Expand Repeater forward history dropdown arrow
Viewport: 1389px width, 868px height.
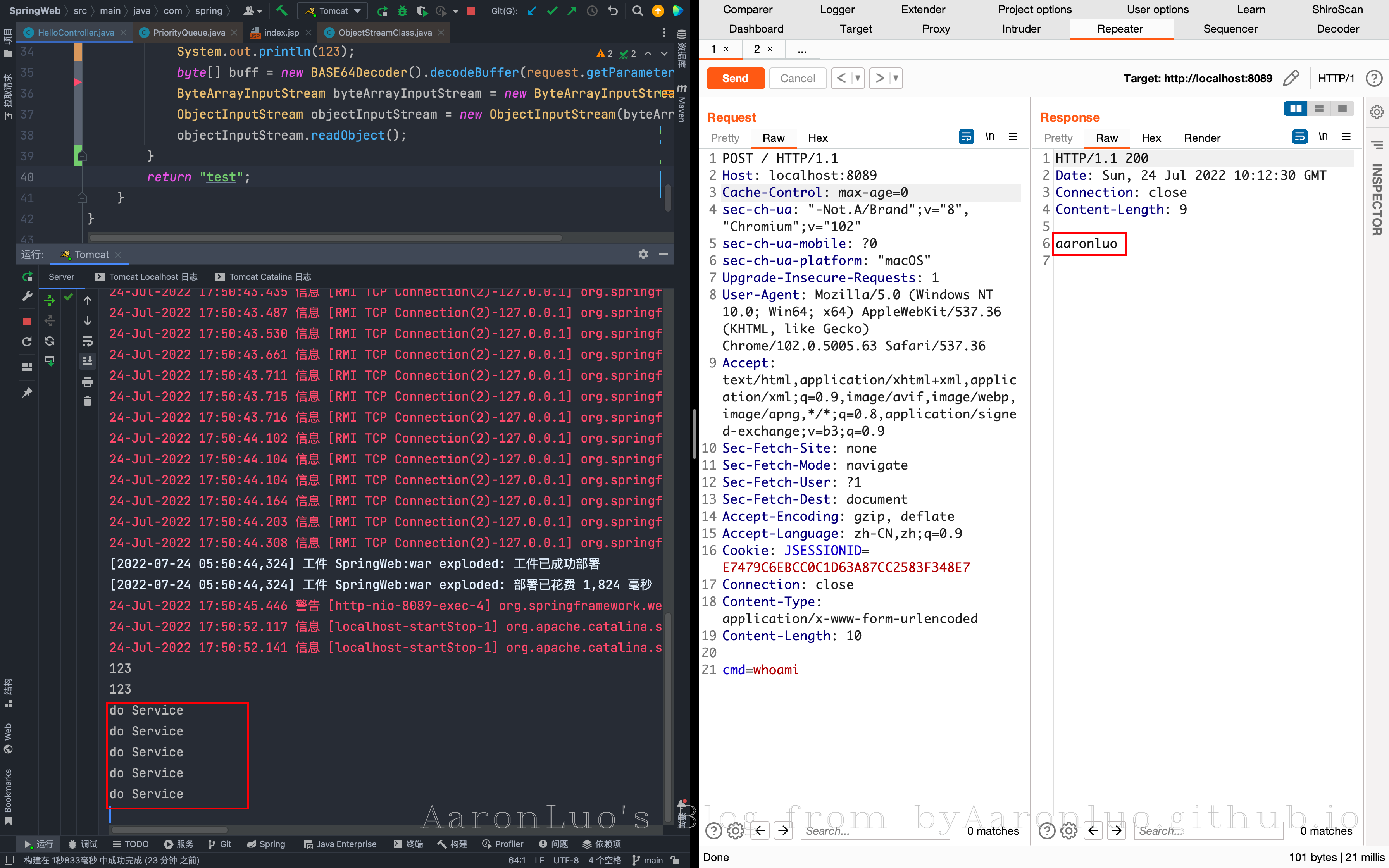(895, 78)
